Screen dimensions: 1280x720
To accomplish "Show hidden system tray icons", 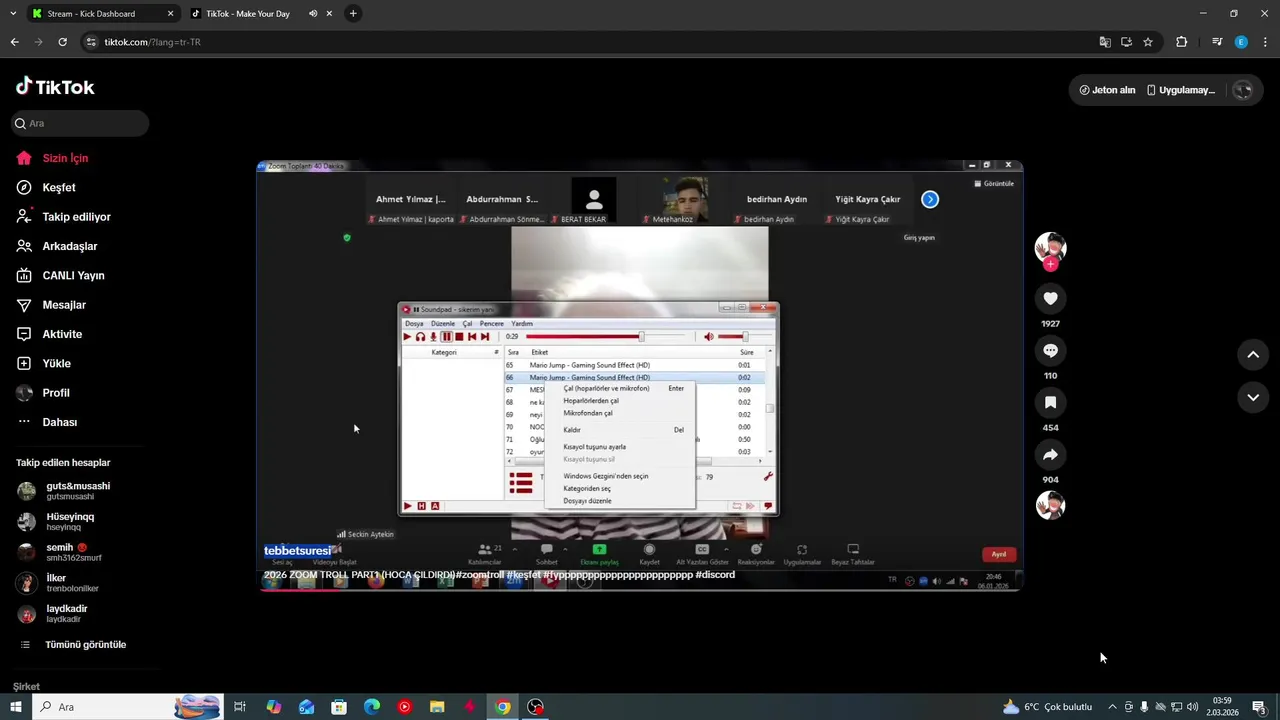I will [x=1112, y=707].
